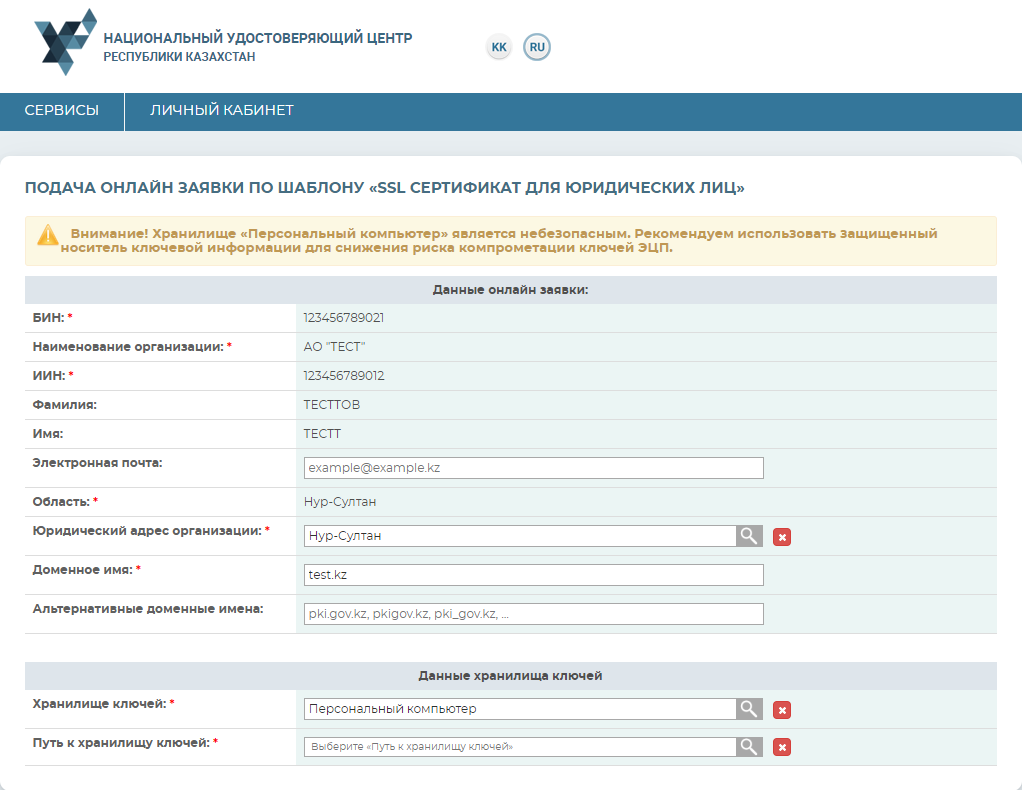
Task: Switch language to Russian (RU)
Action: 537,47
